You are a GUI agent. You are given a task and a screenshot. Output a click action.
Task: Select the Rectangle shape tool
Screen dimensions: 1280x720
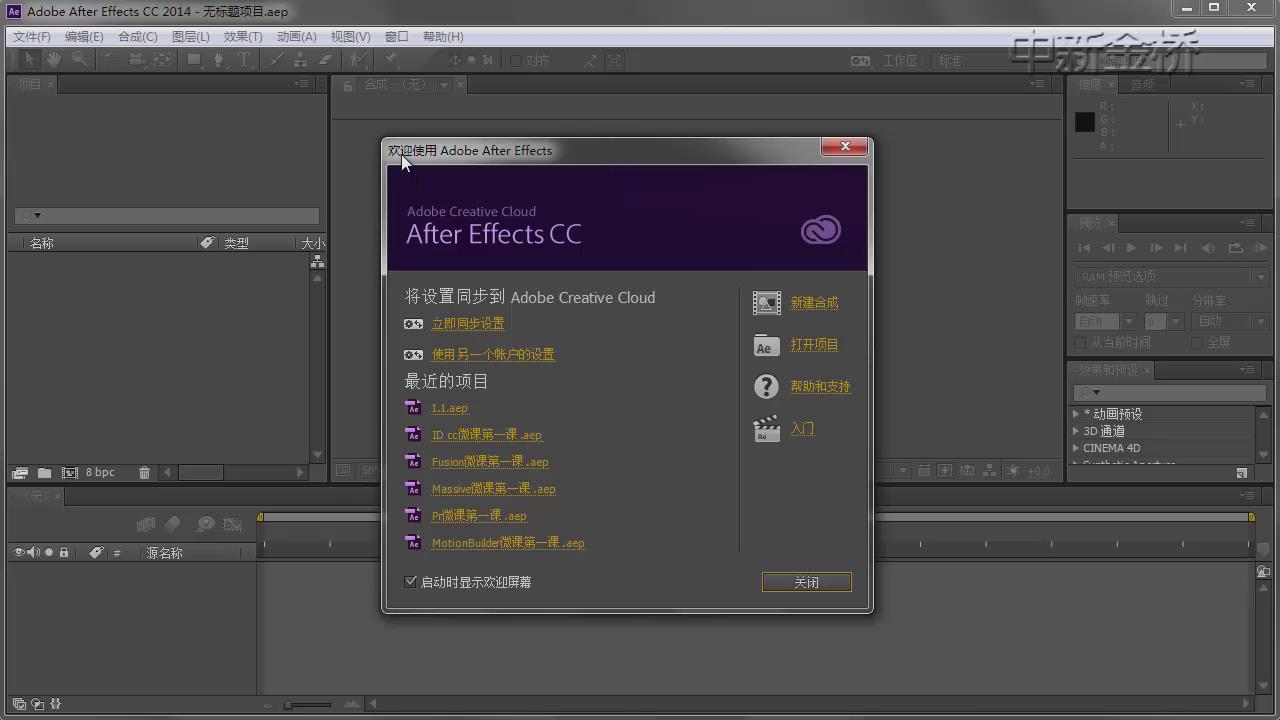coord(194,60)
